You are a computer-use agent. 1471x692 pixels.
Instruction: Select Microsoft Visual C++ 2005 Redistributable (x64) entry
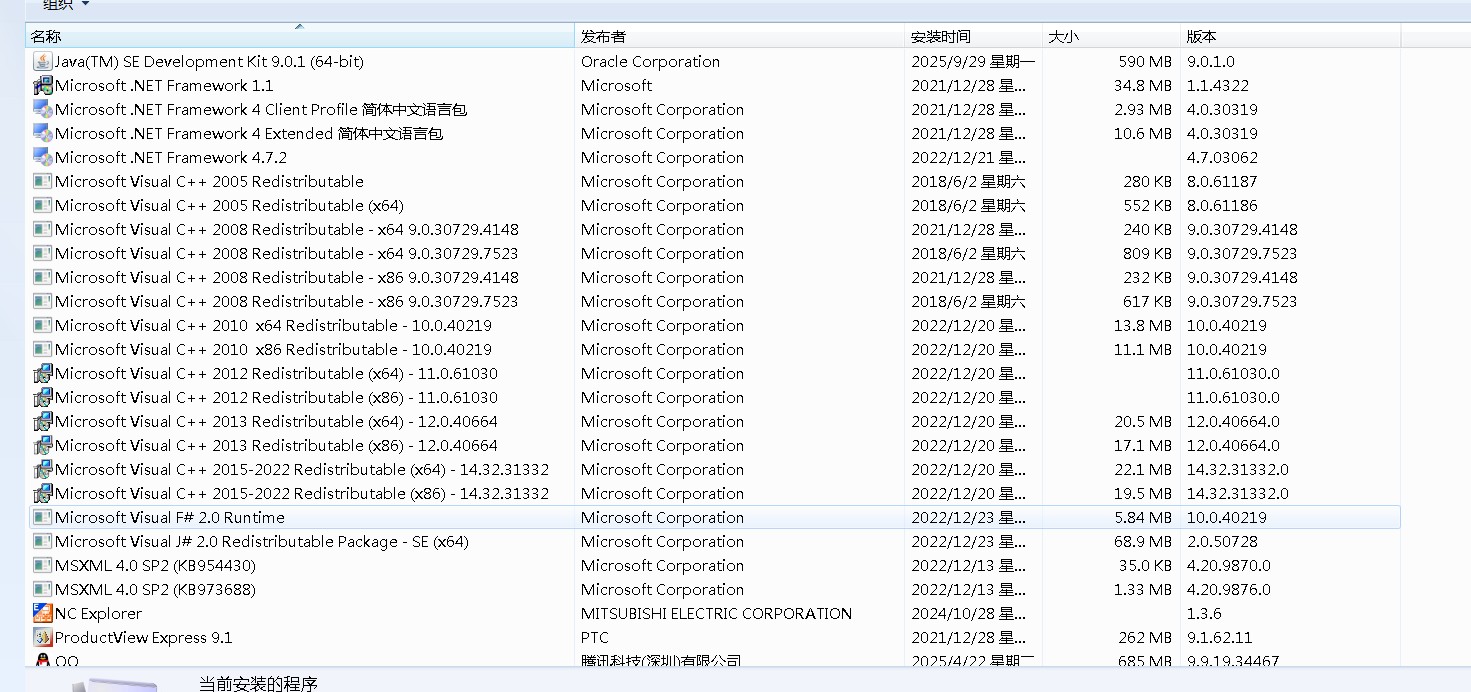(229, 206)
